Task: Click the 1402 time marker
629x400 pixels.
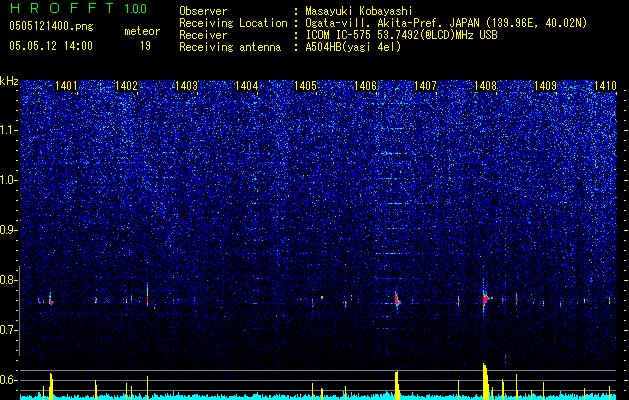Action: point(126,85)
